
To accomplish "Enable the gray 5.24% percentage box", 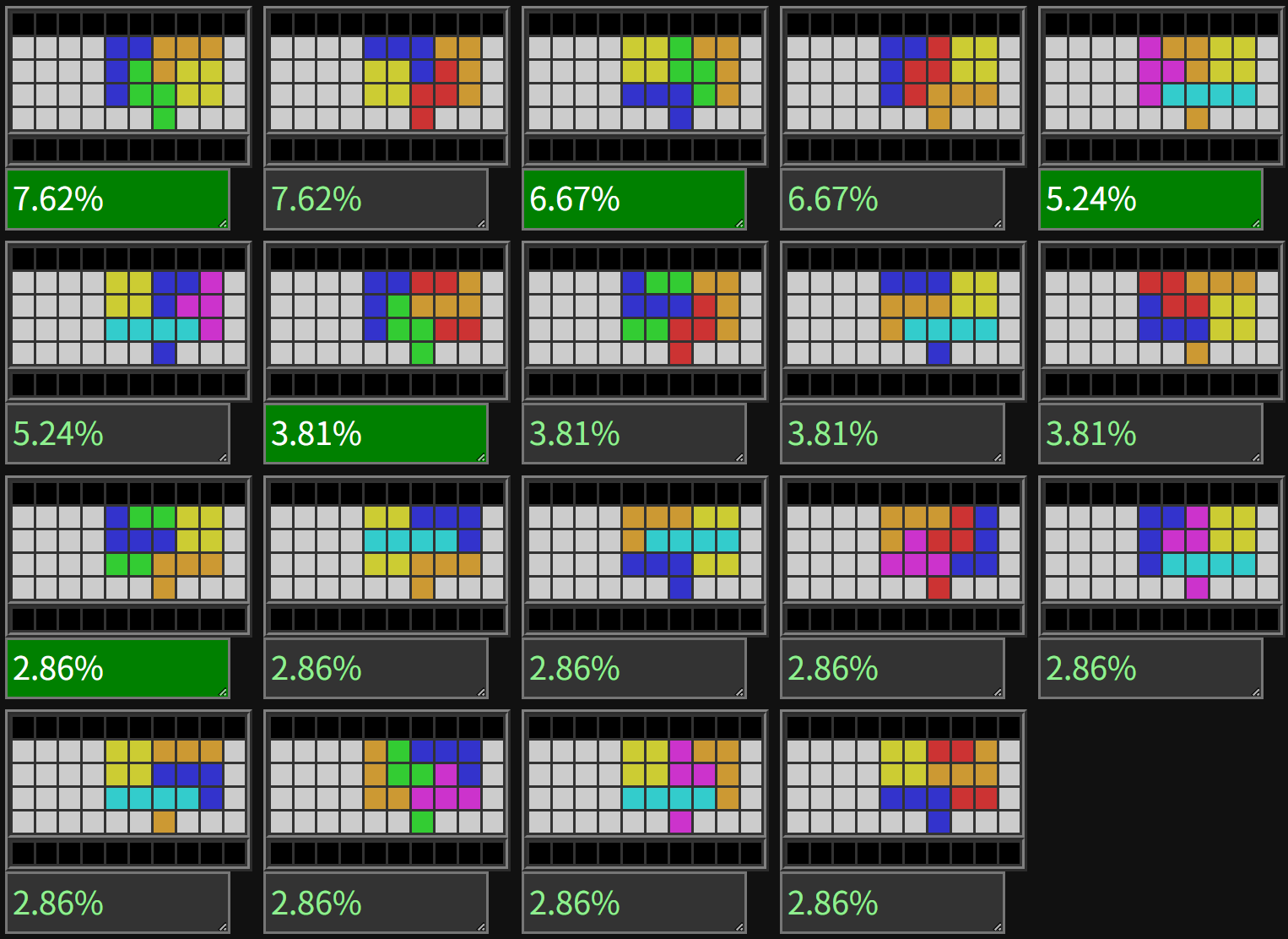I will point(117,433).
